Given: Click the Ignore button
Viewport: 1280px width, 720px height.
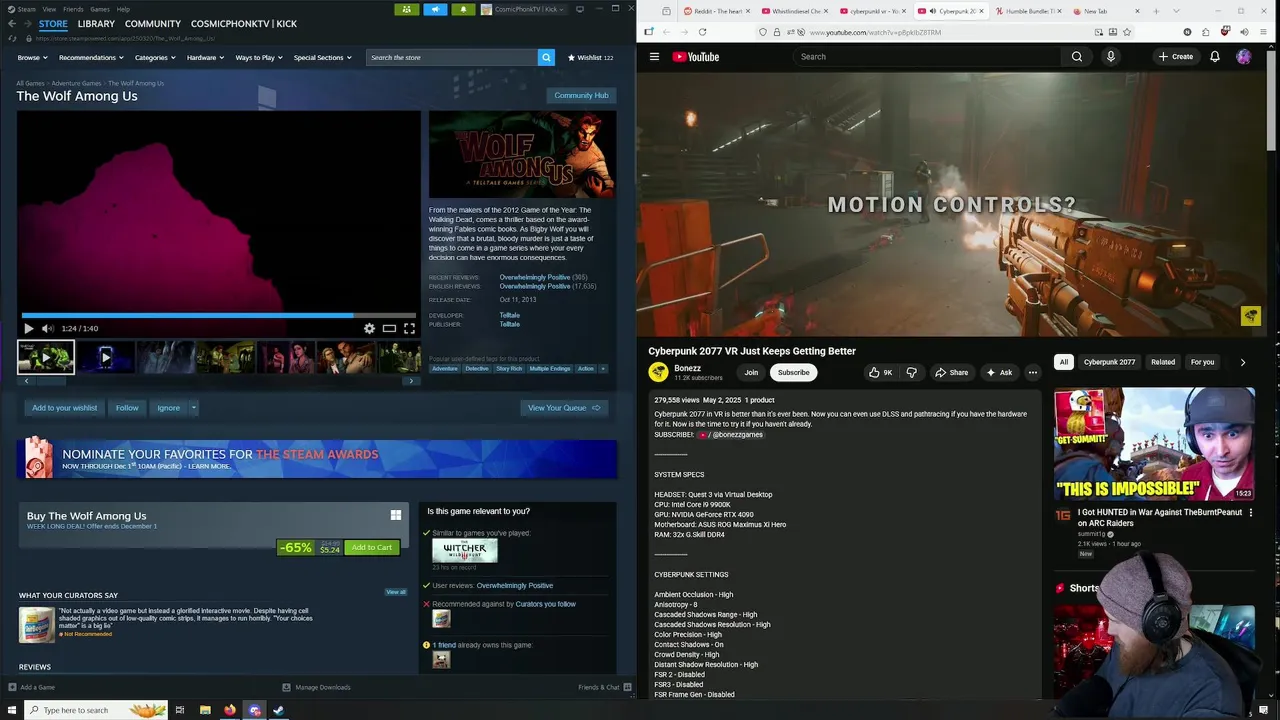Looking at the screenshot, I should point(168,407).
